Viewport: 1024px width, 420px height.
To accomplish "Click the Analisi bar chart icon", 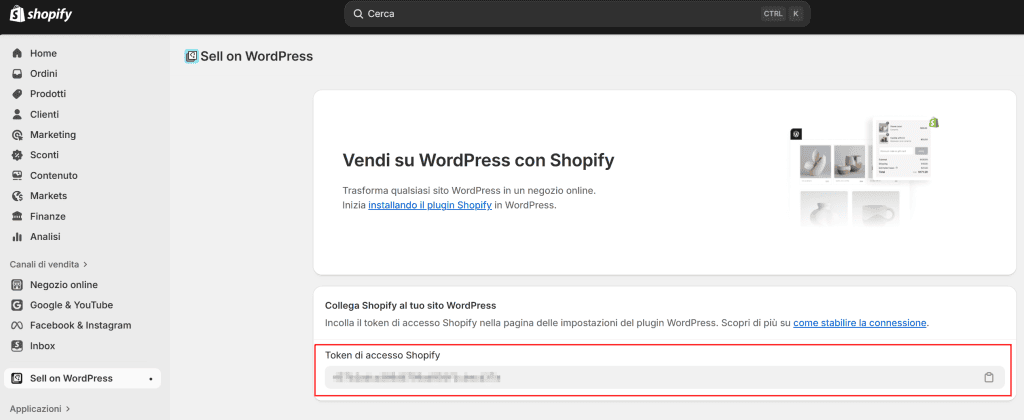I will click(18, 236).
